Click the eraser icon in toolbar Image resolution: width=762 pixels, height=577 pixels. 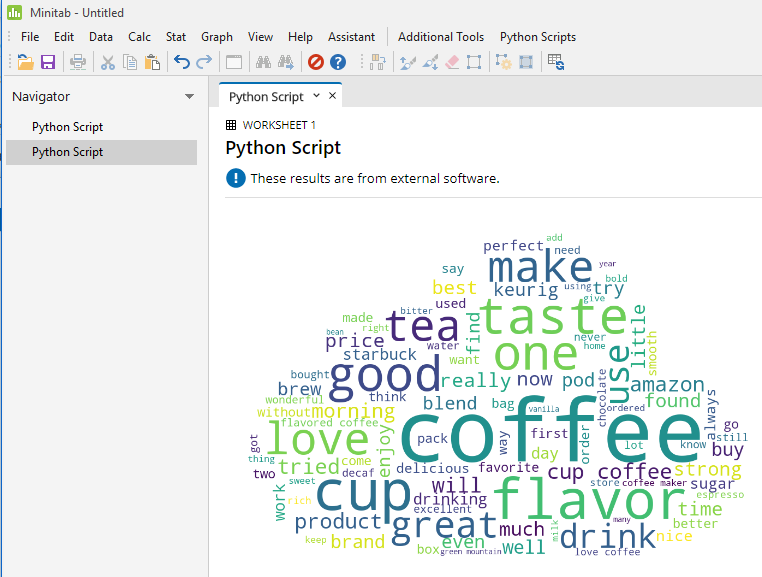451,62
